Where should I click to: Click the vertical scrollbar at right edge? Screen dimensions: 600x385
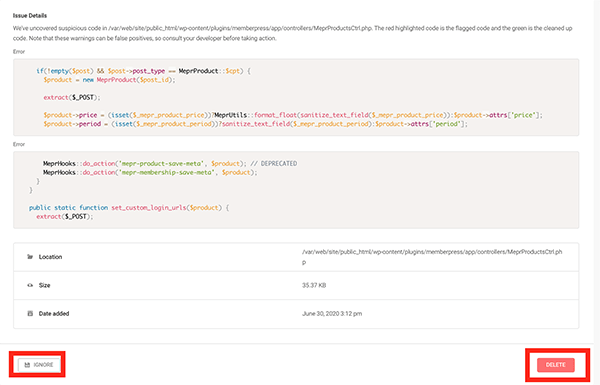tap(597, 172)
